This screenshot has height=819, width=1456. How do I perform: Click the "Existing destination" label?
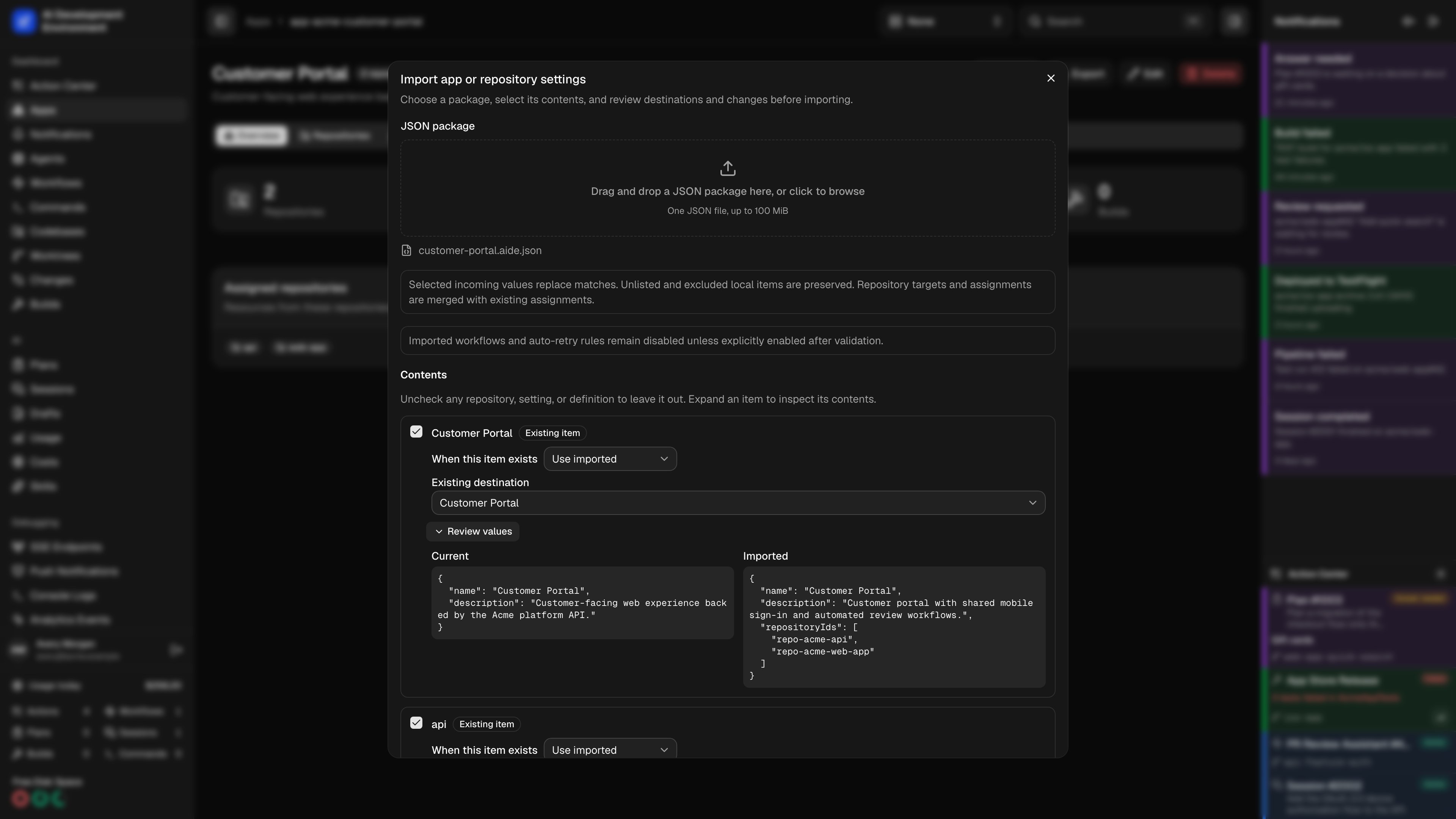[480, 483]
